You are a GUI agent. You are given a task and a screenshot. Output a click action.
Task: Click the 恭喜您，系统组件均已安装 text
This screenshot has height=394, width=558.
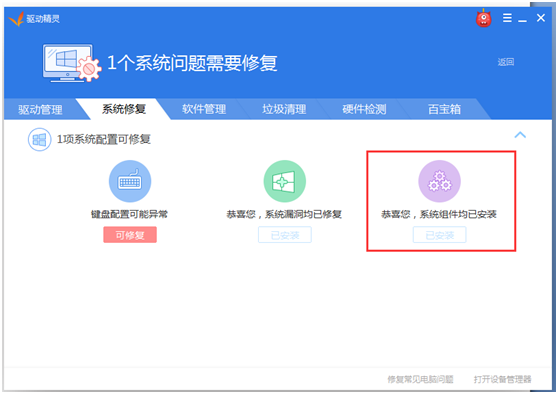tap(439, 214)
